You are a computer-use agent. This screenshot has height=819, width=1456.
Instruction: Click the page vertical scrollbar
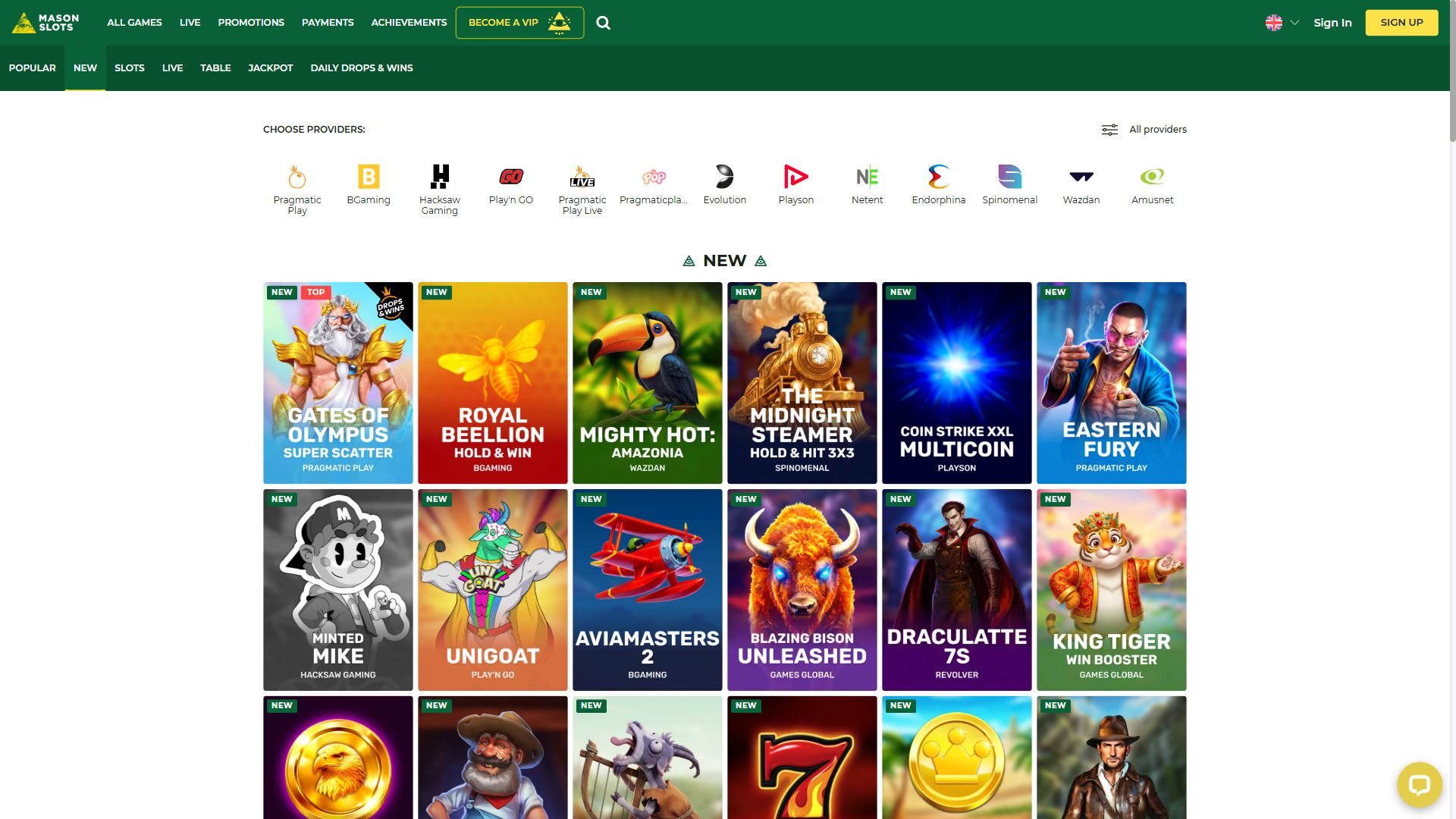pyautogui.click(x=1452, y=72)
